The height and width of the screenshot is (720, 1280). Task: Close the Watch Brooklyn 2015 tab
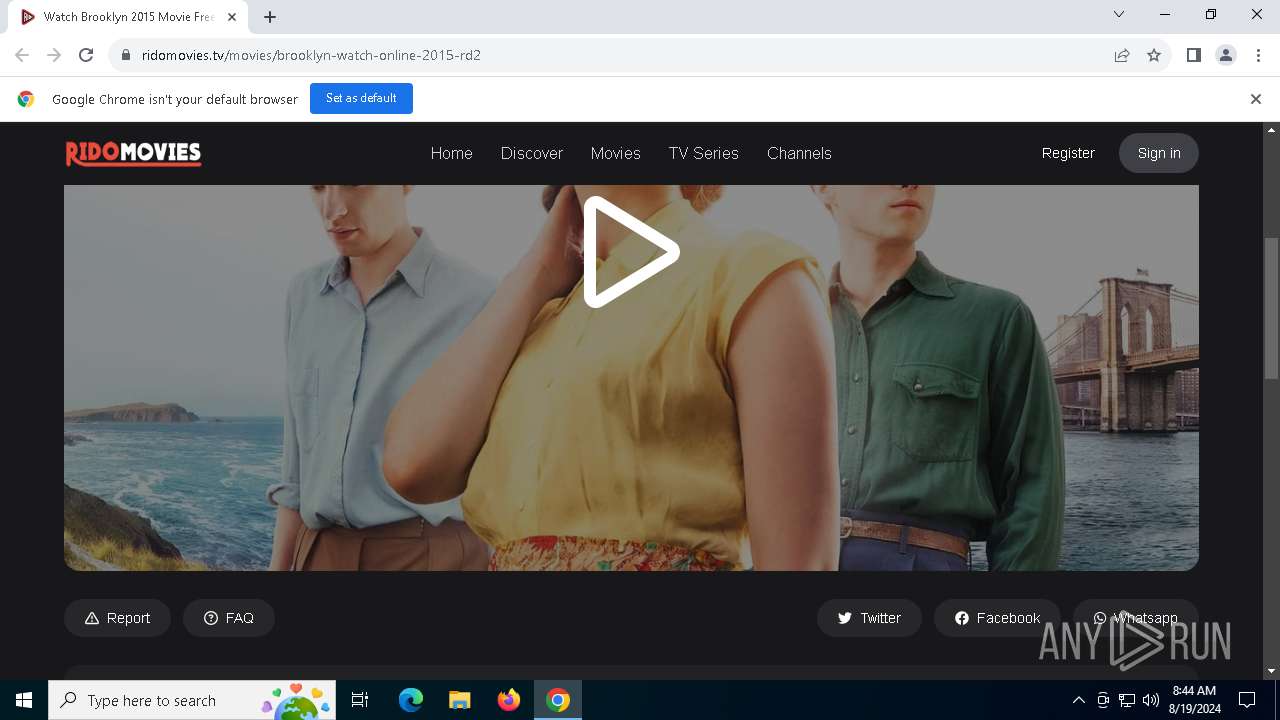[x=232, y=17]
